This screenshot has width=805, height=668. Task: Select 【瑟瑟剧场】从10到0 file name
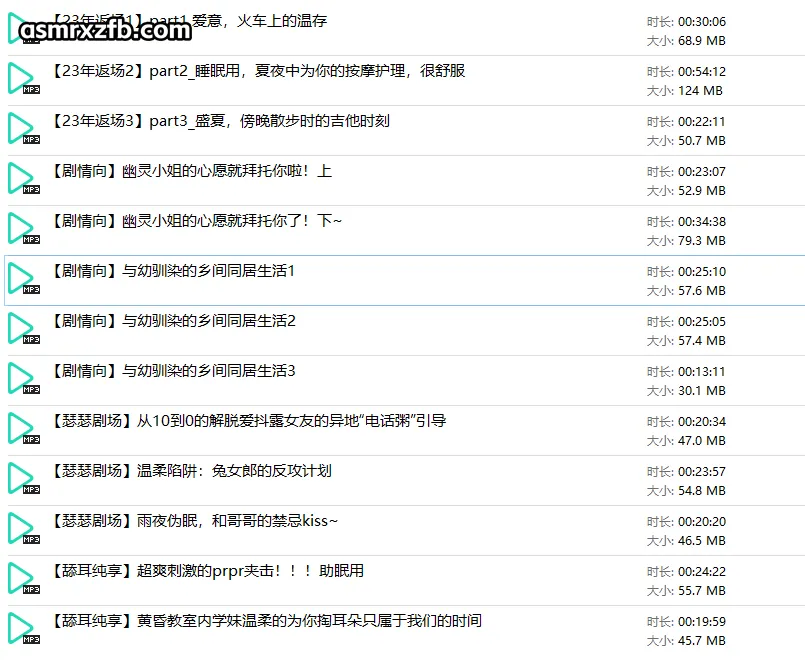click(x=249, y=421)
